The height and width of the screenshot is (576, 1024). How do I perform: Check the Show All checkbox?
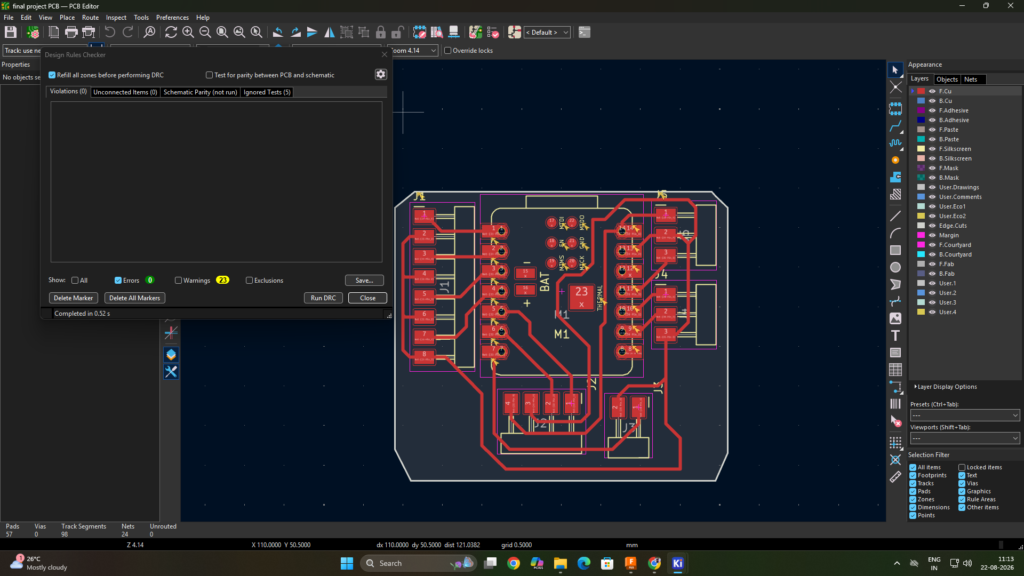click(75, 280)
